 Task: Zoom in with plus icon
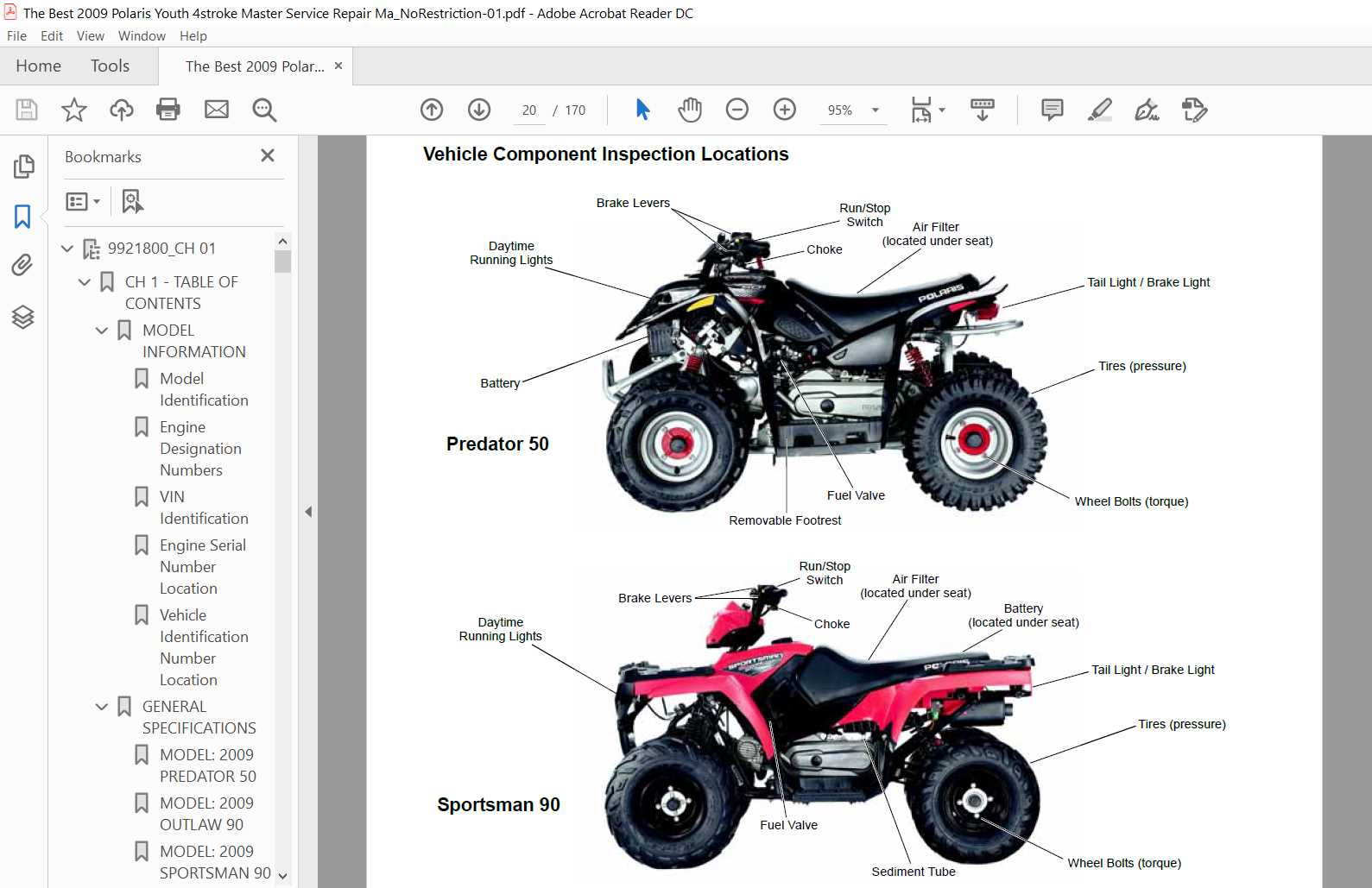point(785,110)
